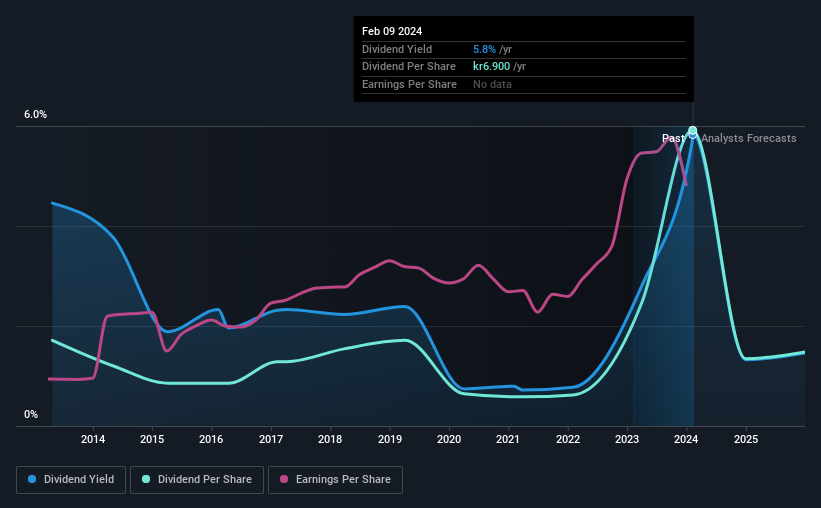Click the blue Dividend Yield legend dot

coord(32,479)
